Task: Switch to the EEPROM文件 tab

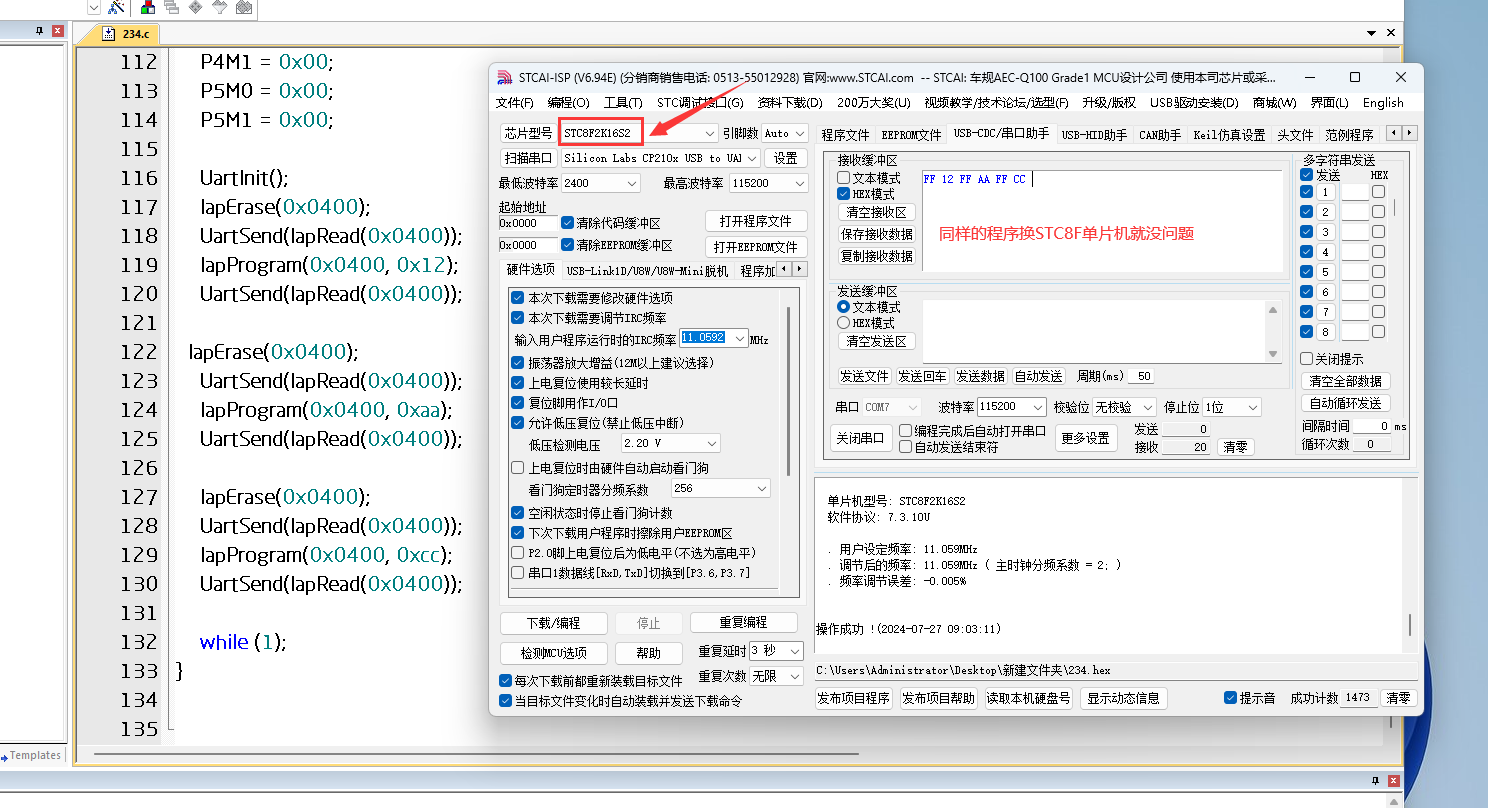Action: coord(911,135)
